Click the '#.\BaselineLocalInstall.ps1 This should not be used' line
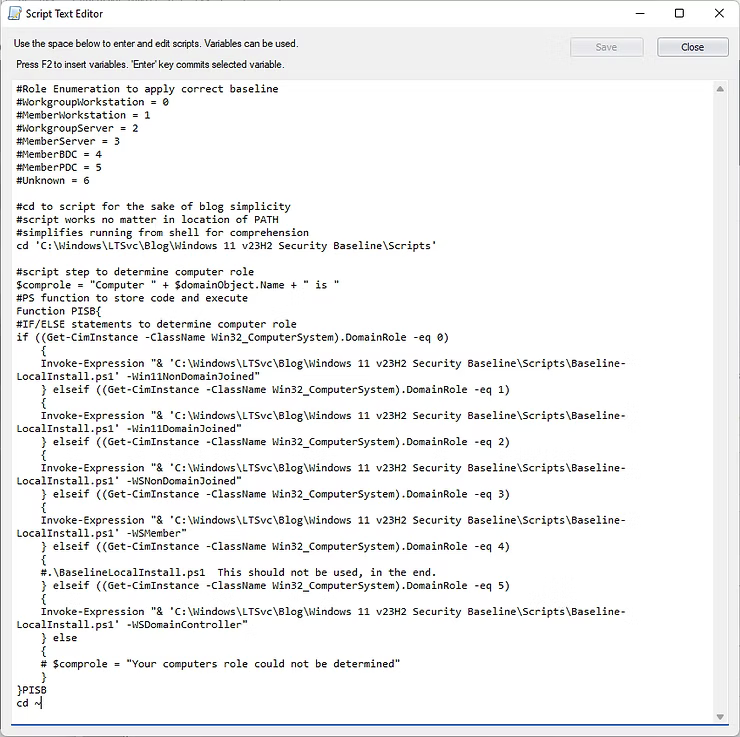 [x=238, y=572]
